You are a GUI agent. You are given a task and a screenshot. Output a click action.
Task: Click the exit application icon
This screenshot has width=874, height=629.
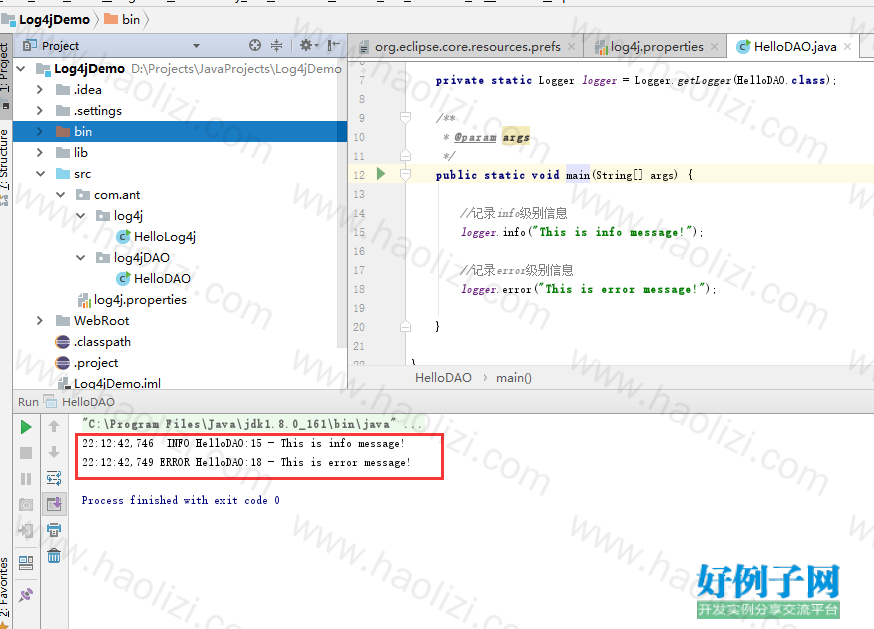click(26, 530)
